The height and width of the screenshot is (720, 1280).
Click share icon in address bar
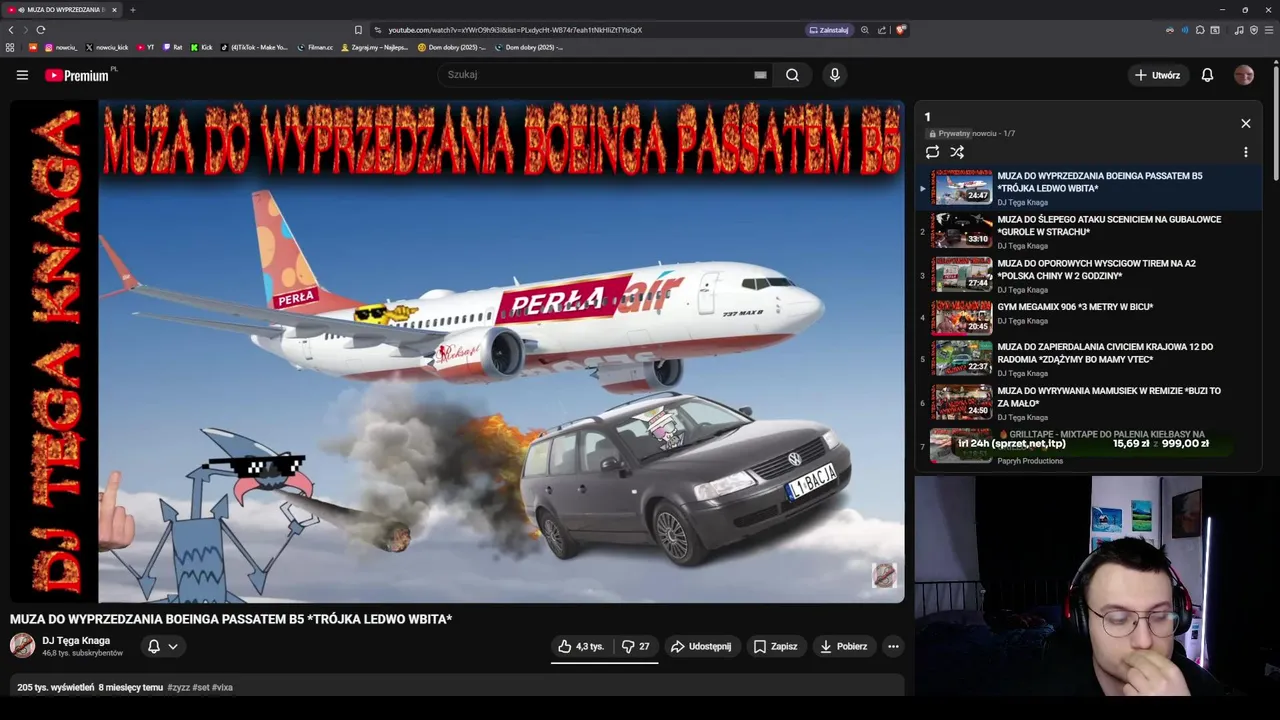point(882,30)
